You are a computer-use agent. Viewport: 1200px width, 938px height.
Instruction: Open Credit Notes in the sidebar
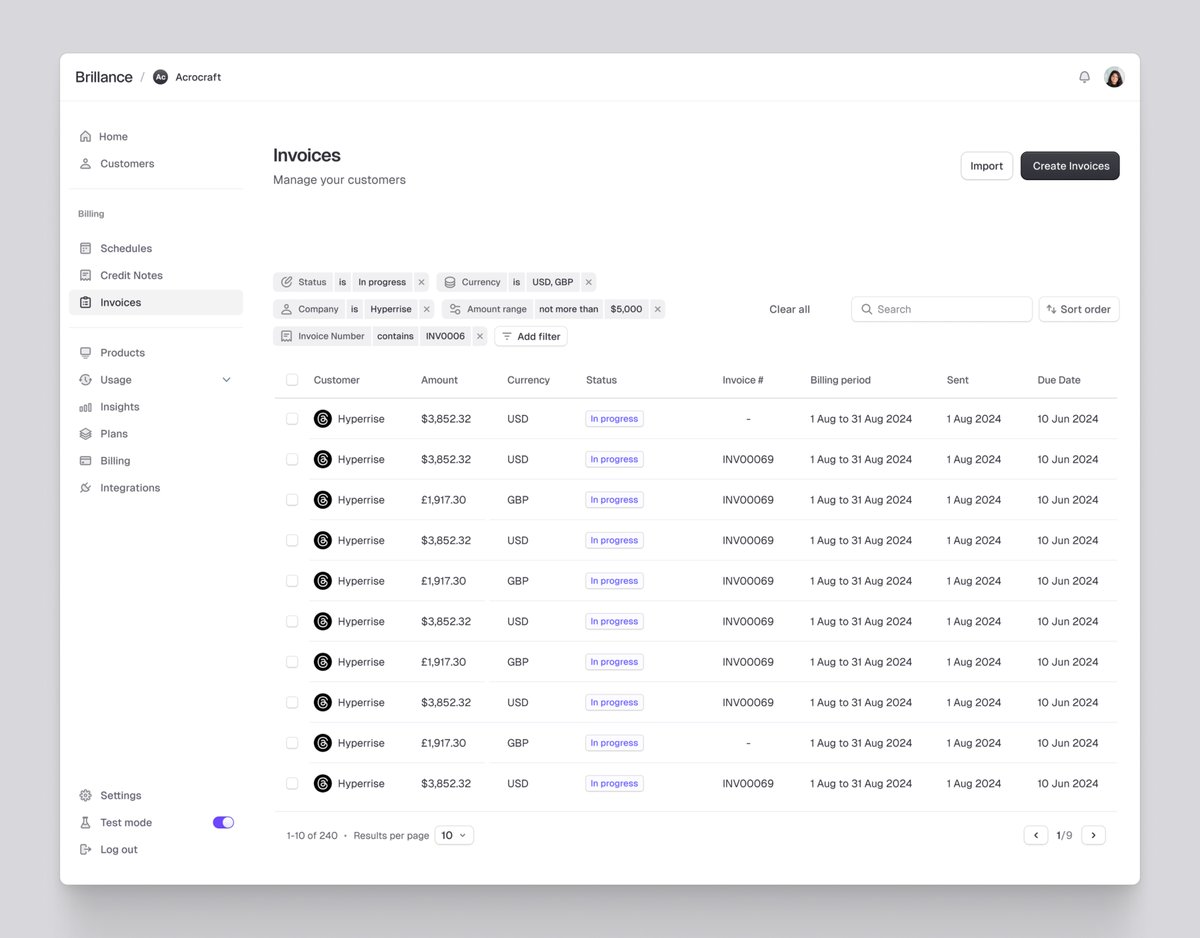point(131,275)
